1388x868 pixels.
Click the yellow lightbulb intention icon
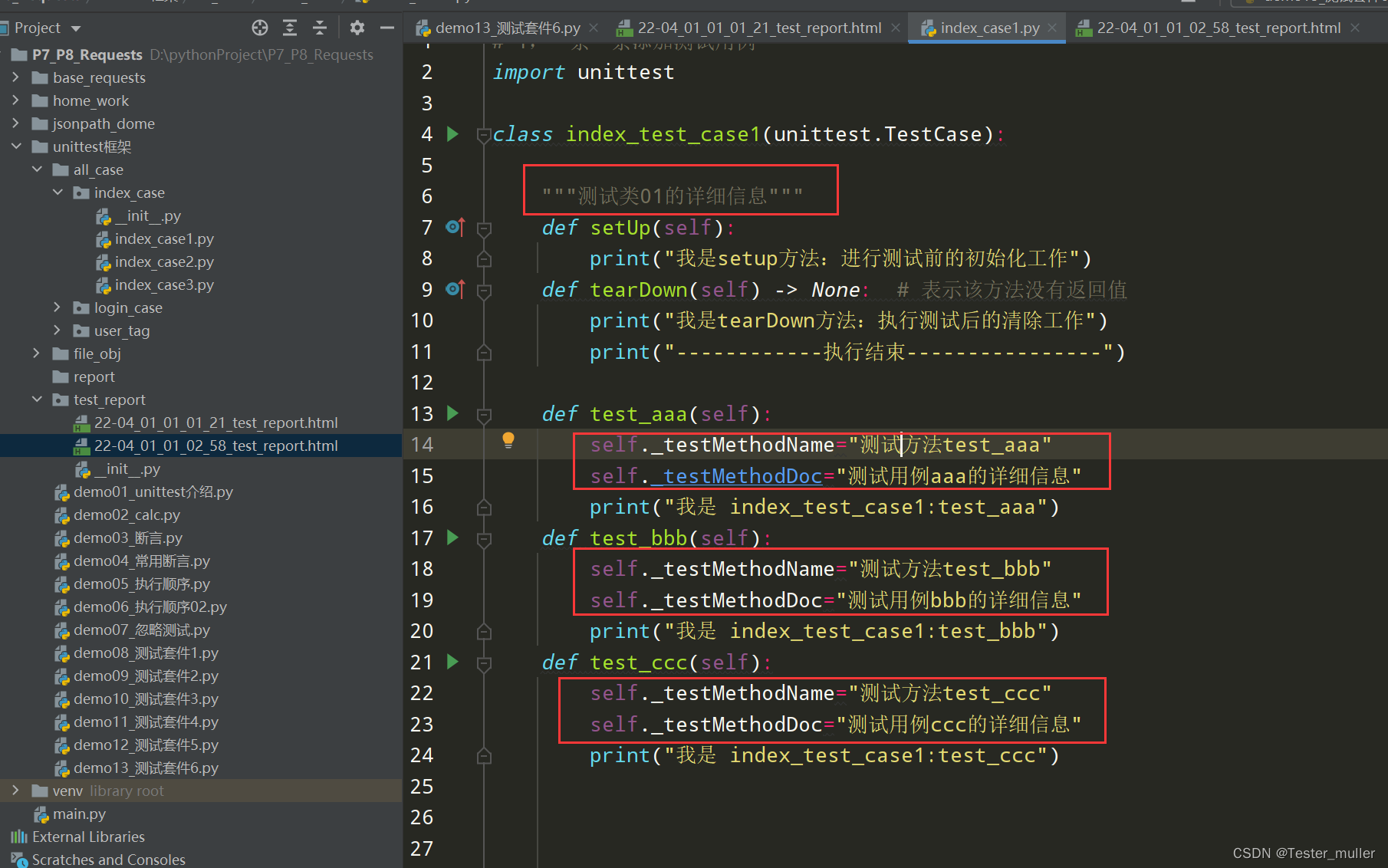508,440
